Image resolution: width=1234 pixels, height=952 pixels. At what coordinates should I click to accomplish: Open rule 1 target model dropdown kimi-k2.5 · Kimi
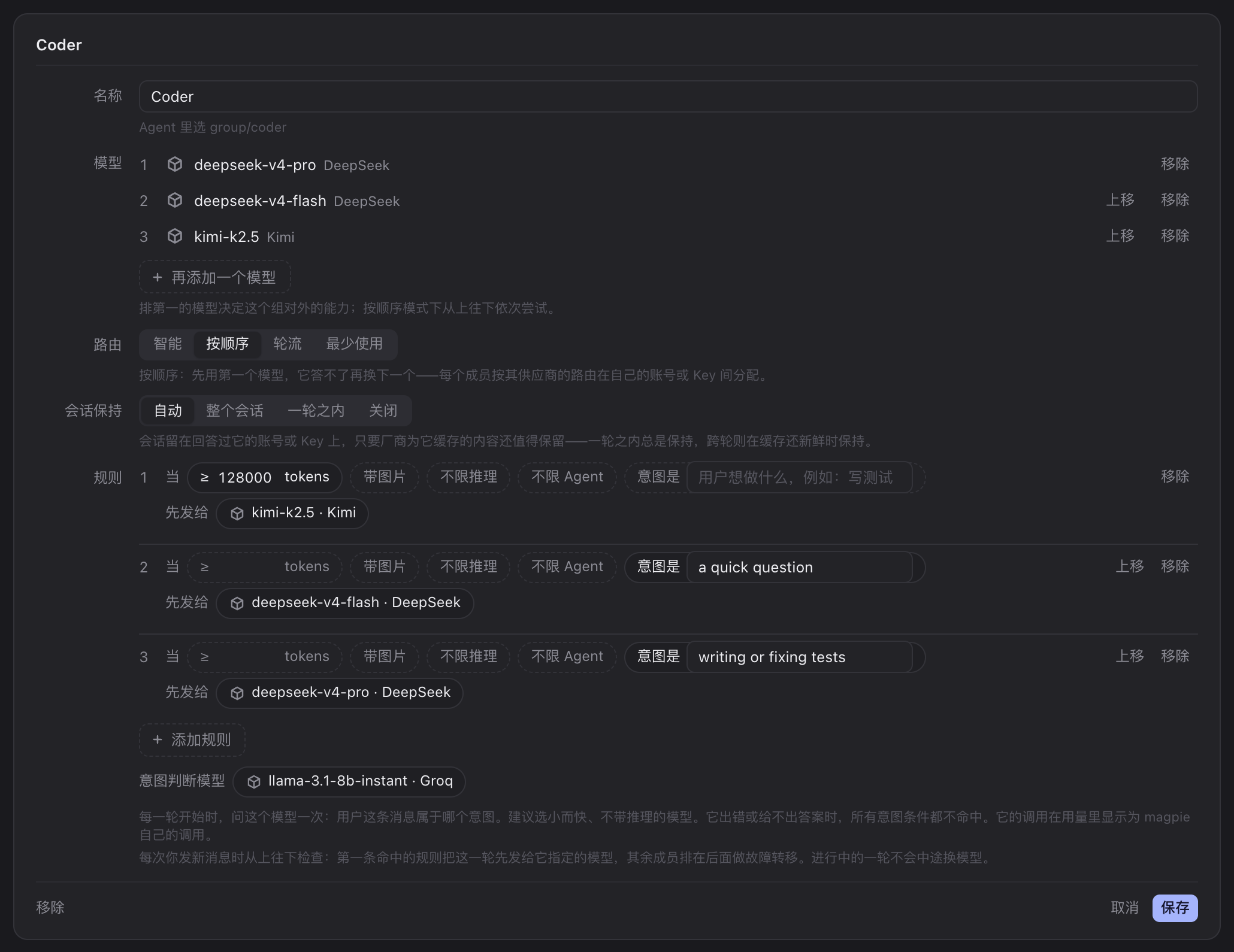click(292, 514)
